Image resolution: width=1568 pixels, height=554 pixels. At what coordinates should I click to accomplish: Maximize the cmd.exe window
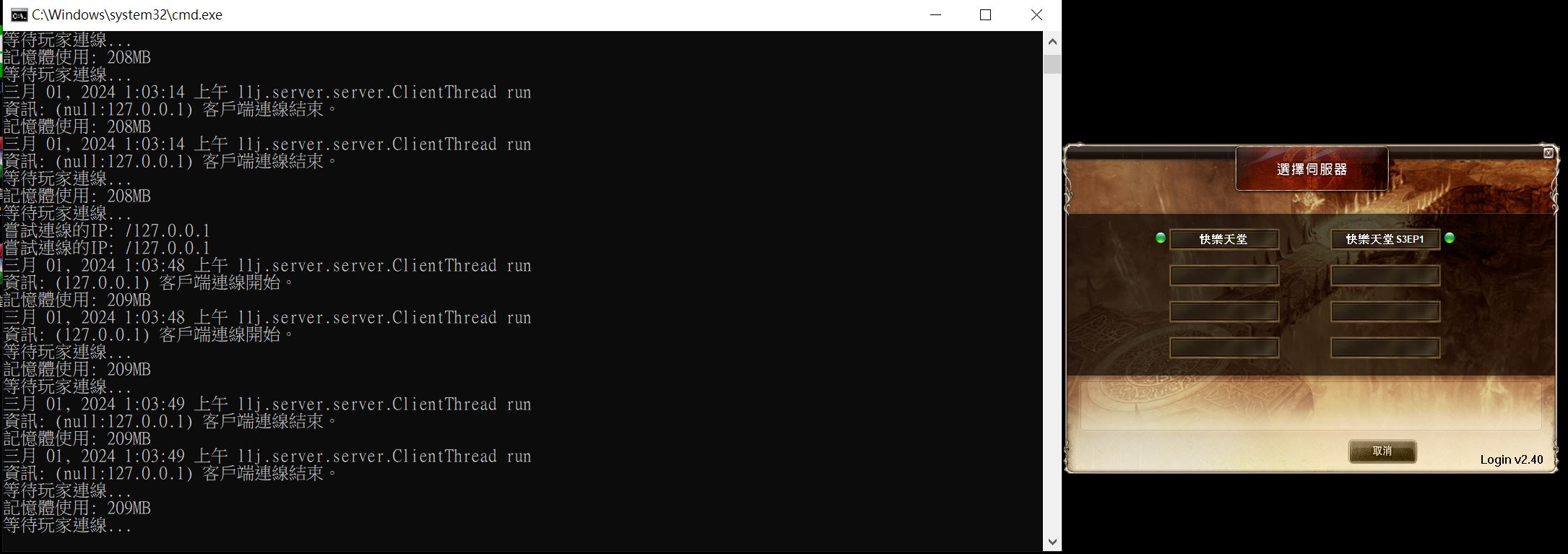pos(985,15)
